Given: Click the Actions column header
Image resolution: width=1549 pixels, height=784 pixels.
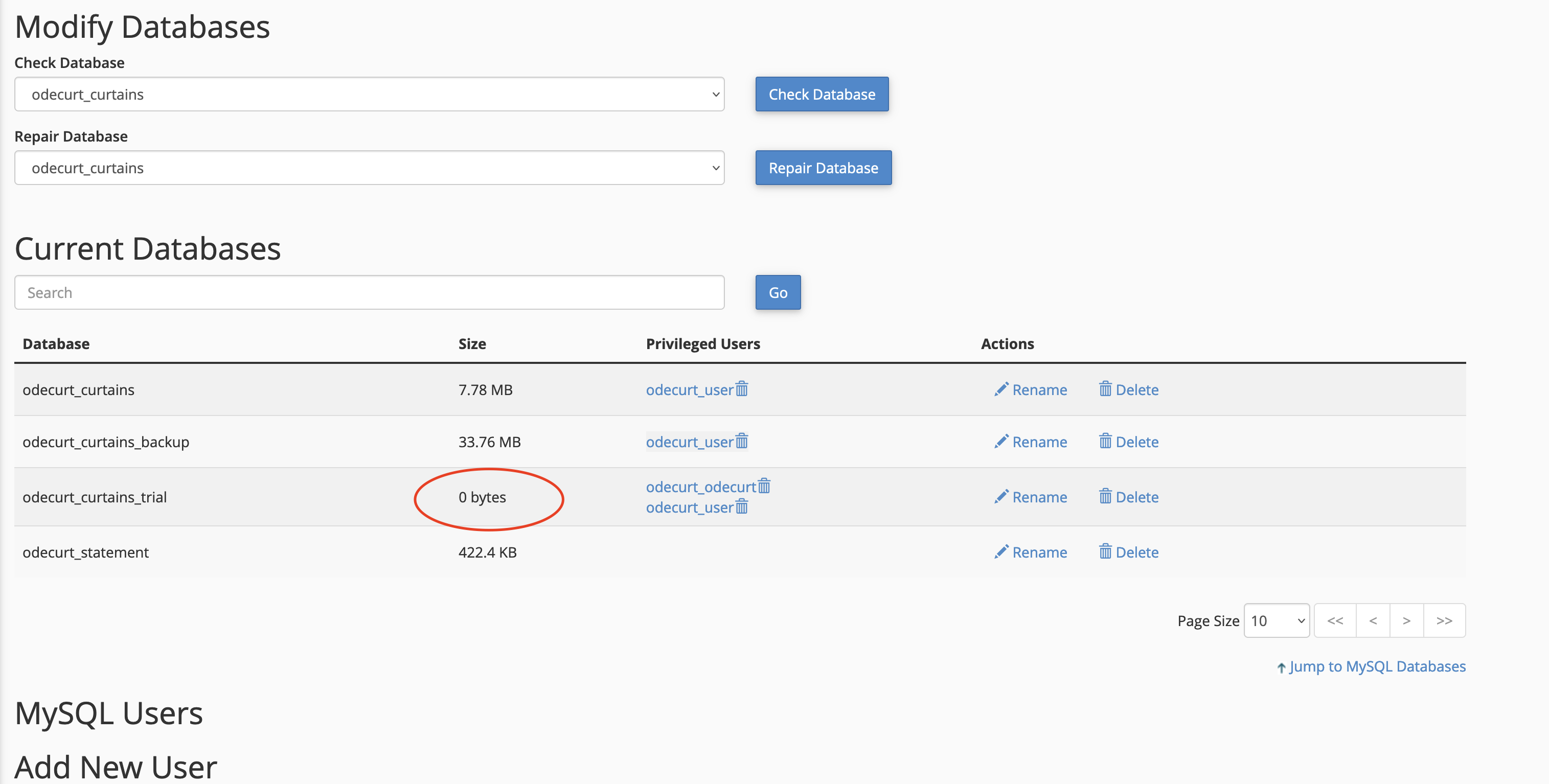Looking at the screenshot, I should 1008,344.
